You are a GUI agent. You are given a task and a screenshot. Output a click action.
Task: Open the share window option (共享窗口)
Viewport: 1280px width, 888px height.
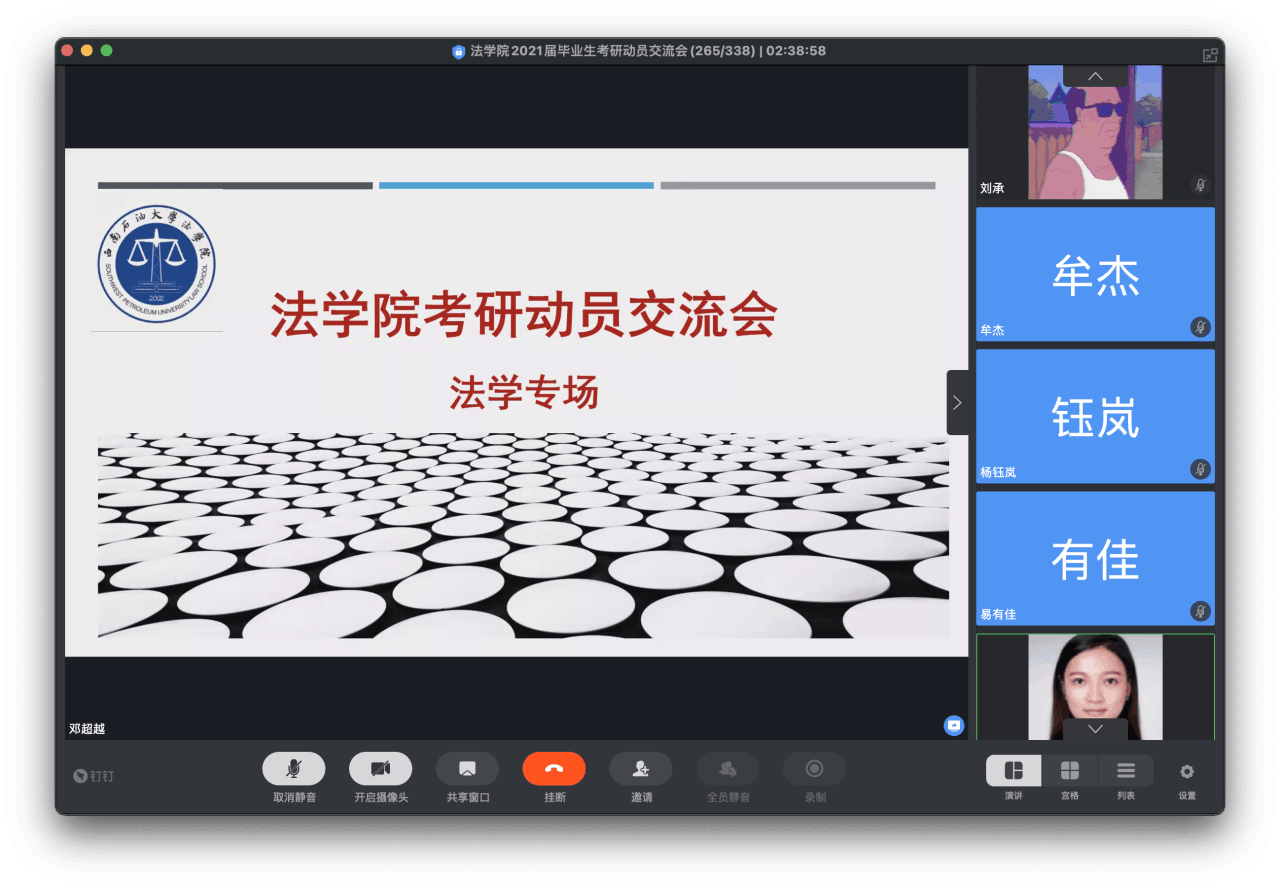pos(467,769)
